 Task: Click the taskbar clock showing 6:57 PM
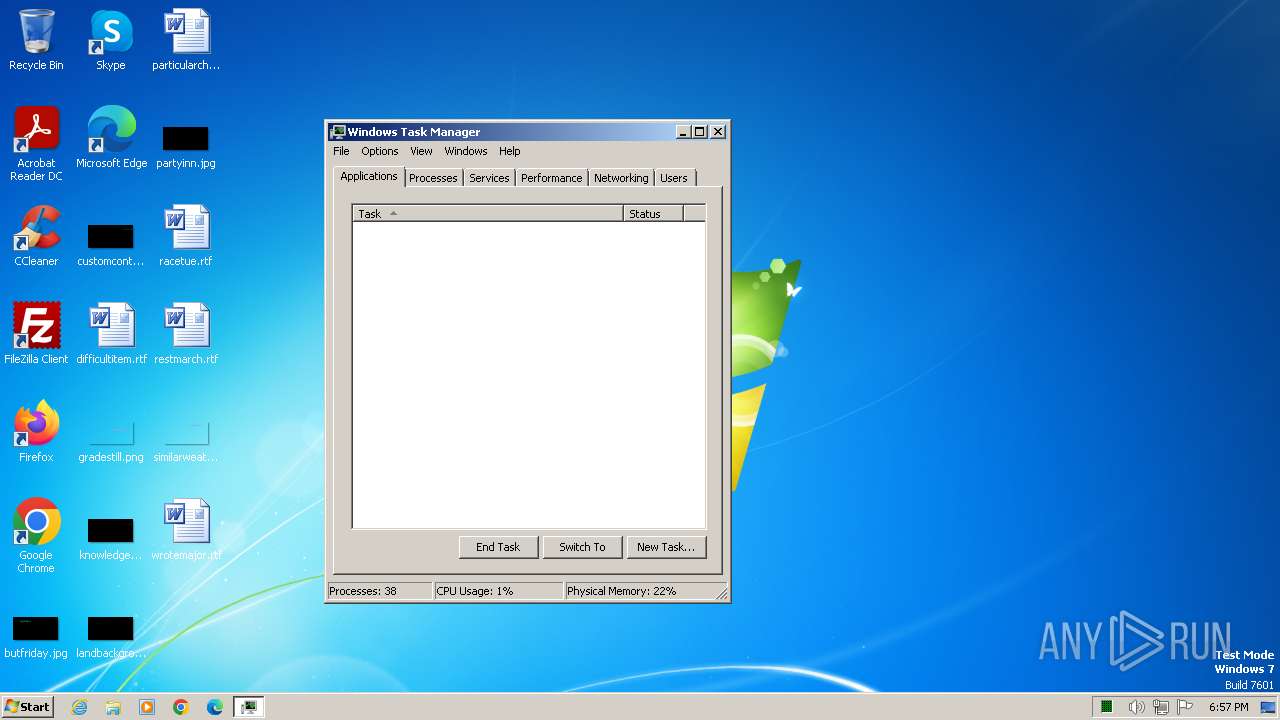coord(1228,707)
